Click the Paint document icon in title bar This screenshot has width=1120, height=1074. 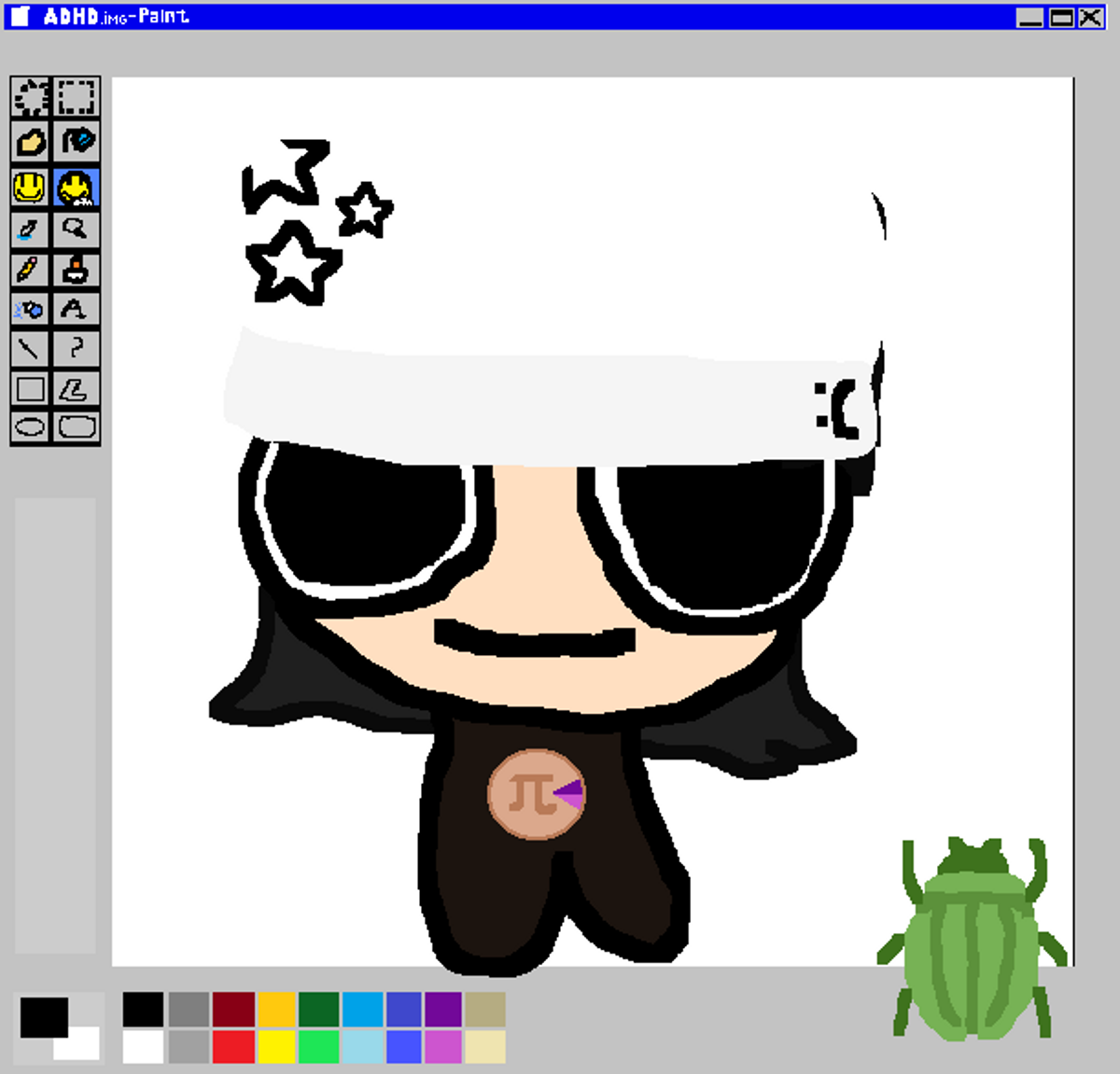(x=21, y=17)
